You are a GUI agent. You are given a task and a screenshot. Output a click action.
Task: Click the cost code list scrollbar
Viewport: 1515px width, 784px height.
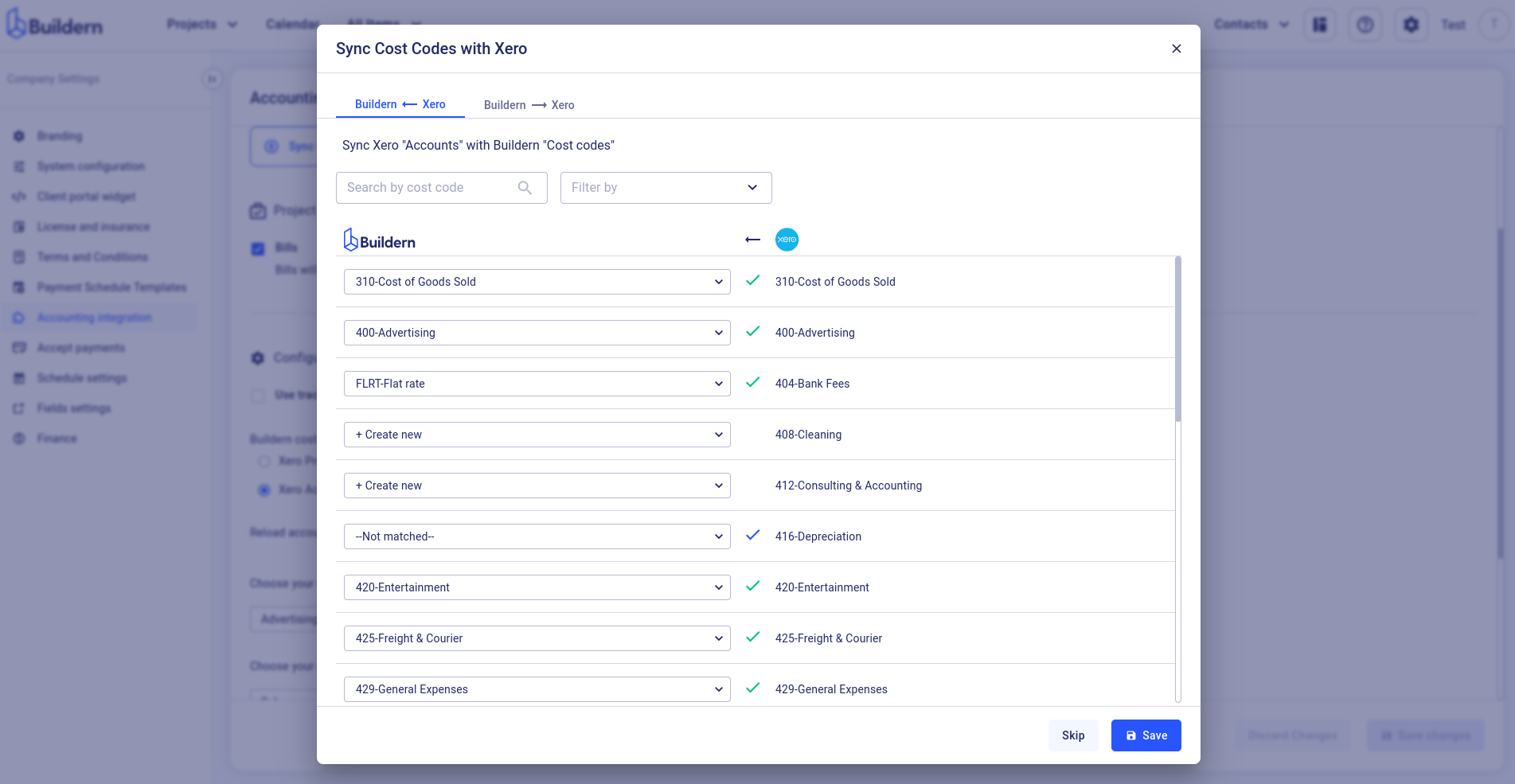[1178, 339]
